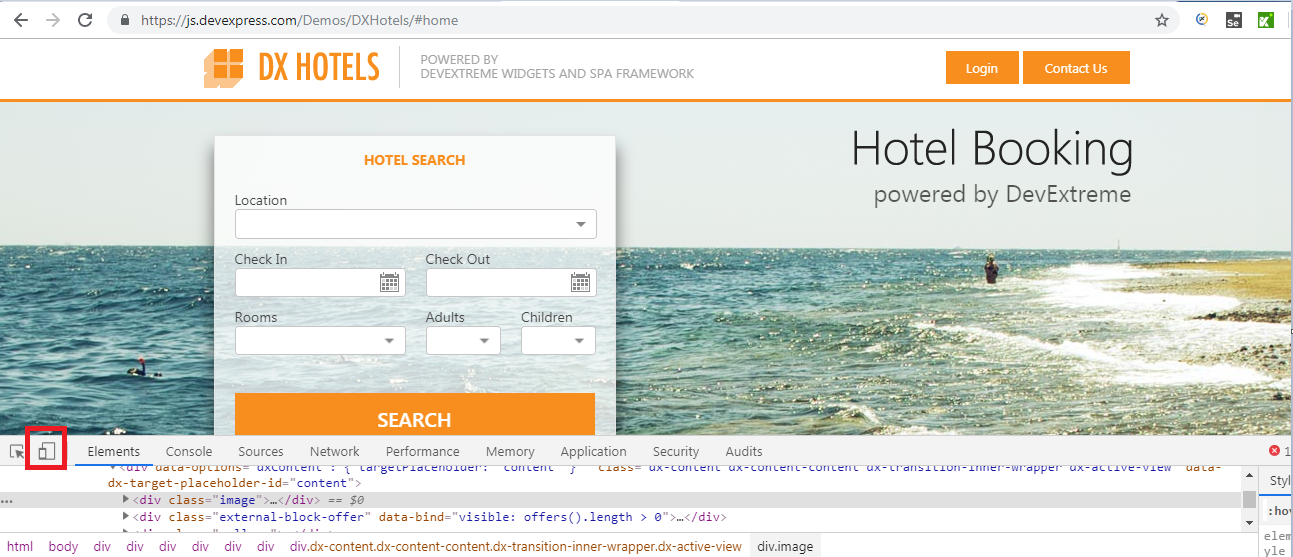The image size is (1293, 557).
Task: Click the Contact Us button
Action: point(1075,68)
